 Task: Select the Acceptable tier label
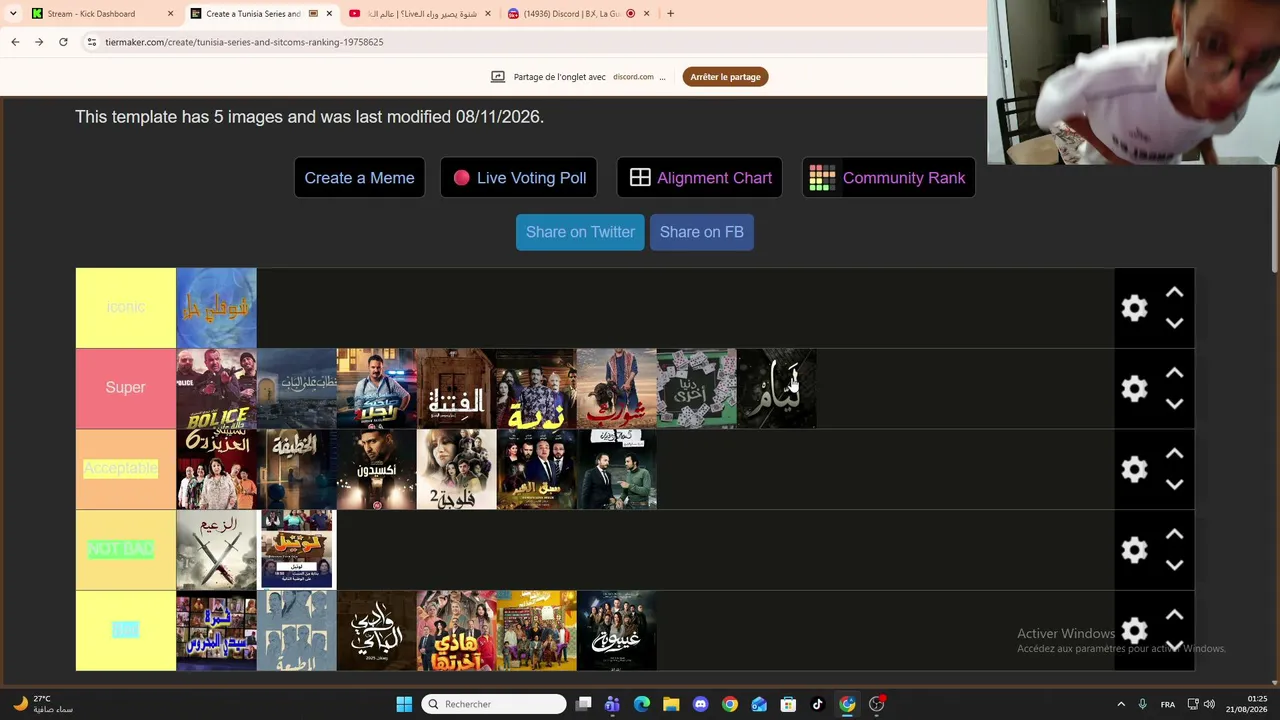[126, 469]
